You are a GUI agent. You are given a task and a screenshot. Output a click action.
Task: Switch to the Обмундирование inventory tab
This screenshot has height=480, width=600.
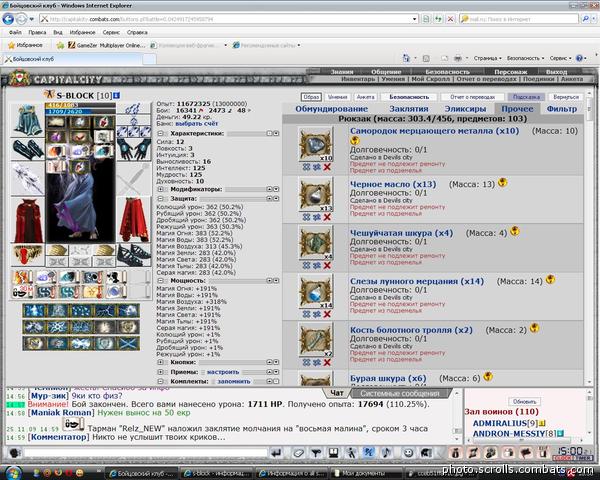pos(331,109)
